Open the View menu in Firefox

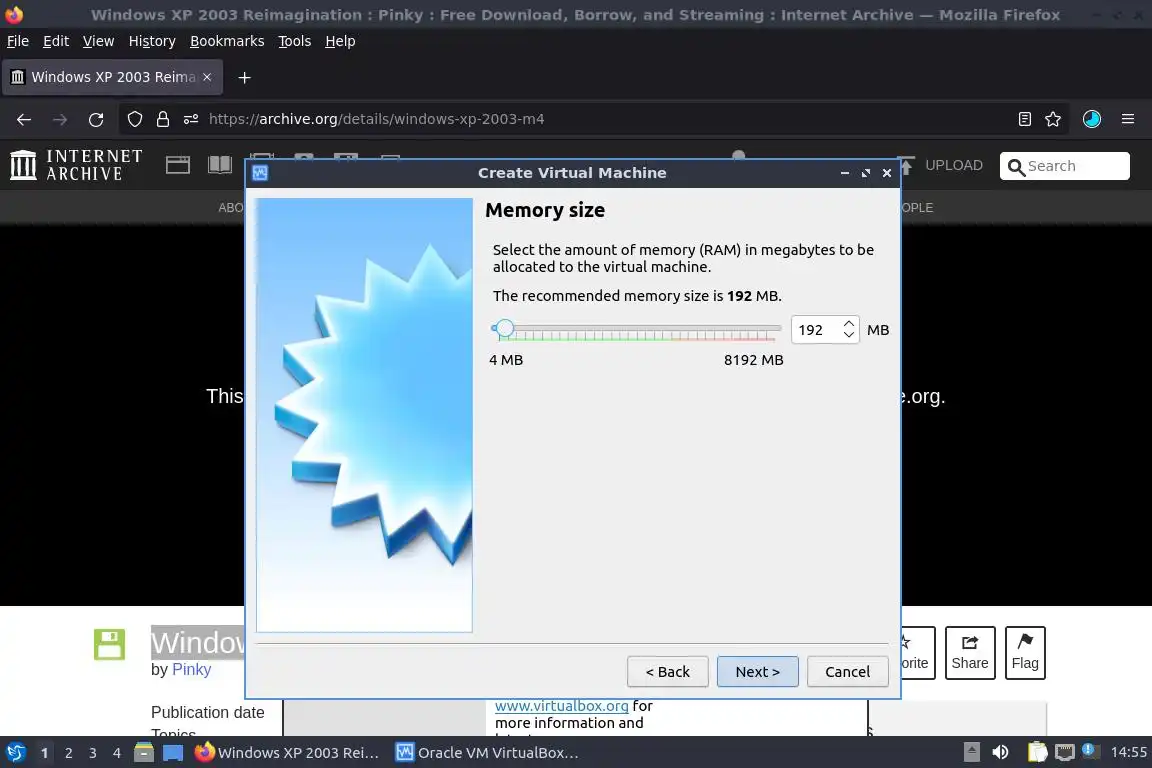pos(98,41)
